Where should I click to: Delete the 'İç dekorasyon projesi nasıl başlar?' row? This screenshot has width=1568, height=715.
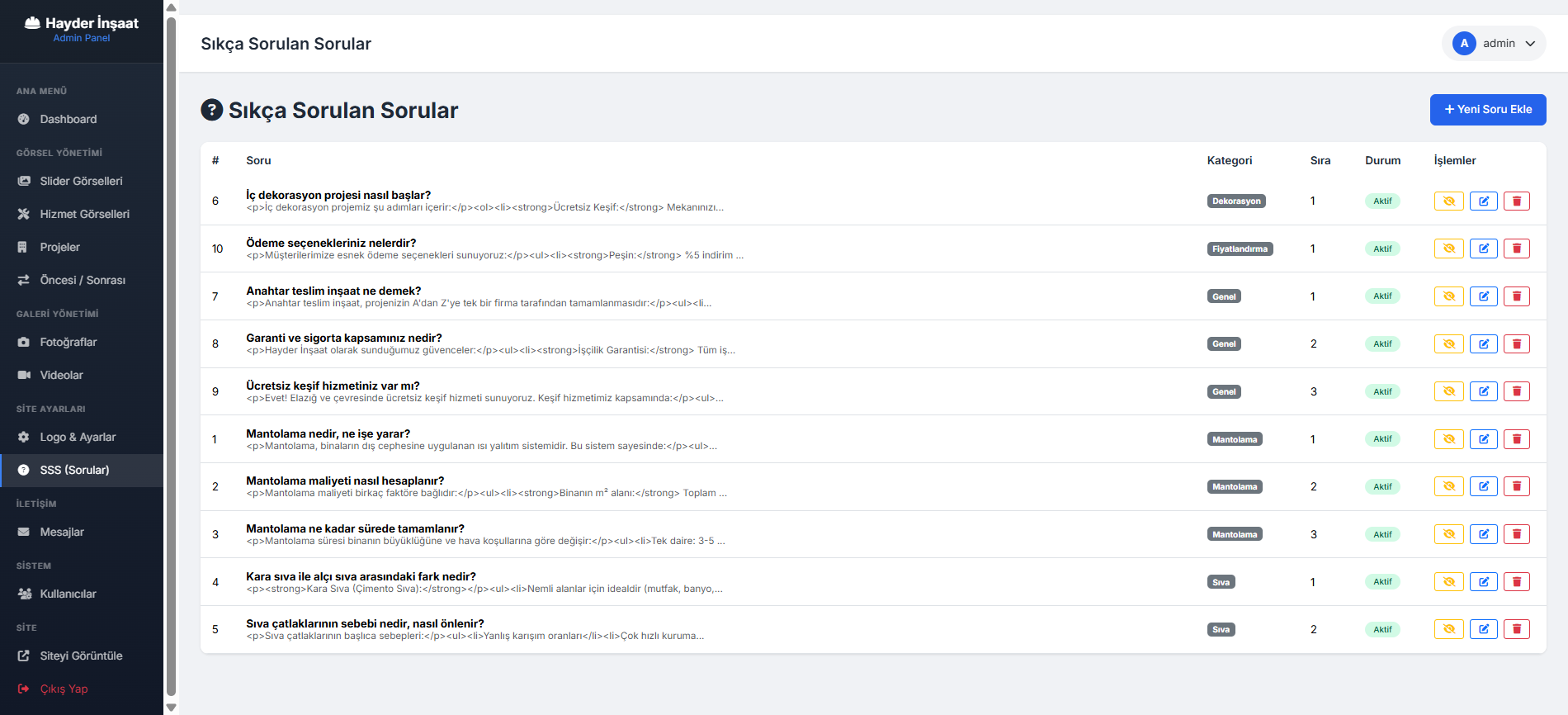pos(1516,201)
